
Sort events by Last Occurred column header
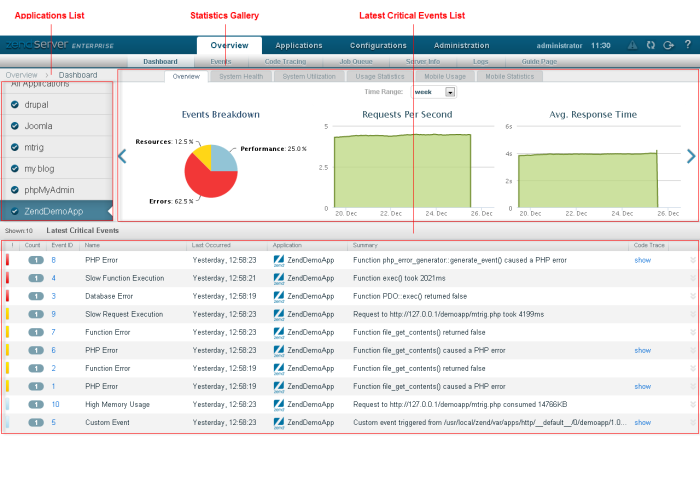click(x=211, y=244)
